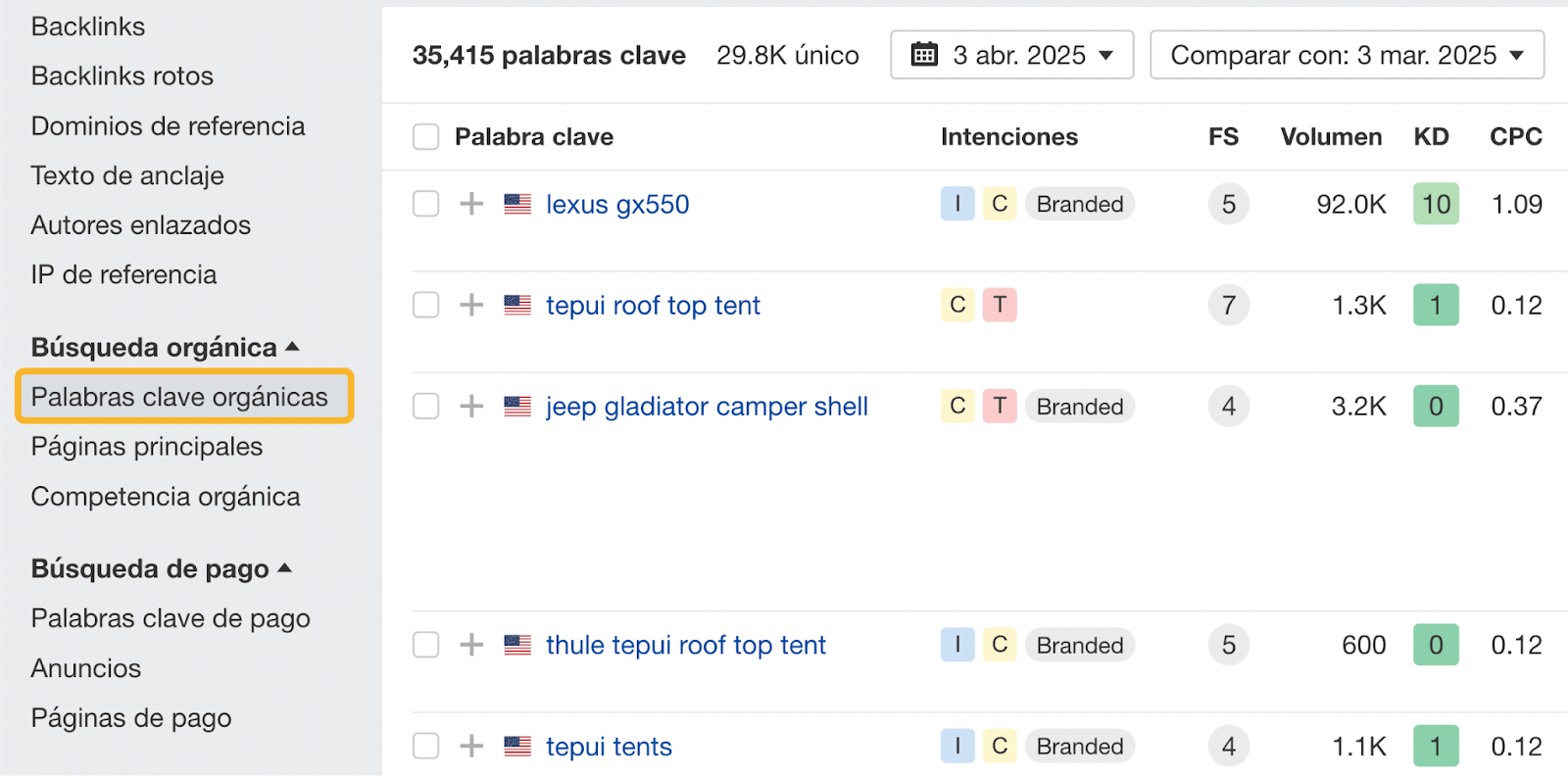Check the select-all checkbox in the header row
Screen dimensions: 1568x776
[425, 136]
